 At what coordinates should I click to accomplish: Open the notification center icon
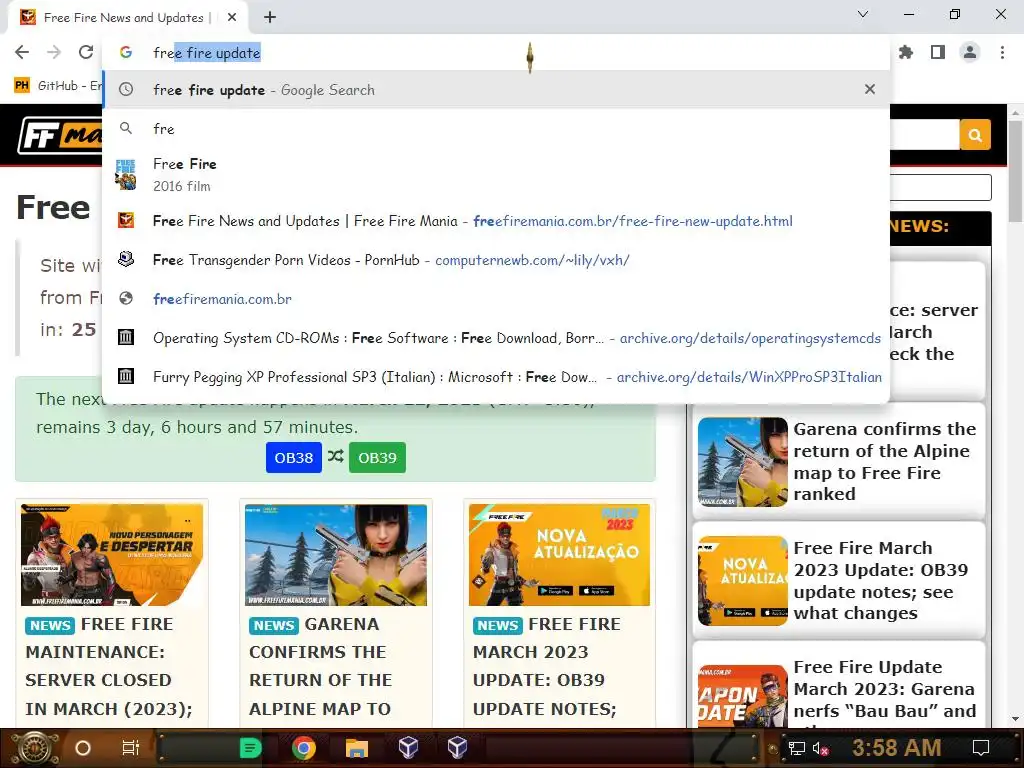click(981, 748)
